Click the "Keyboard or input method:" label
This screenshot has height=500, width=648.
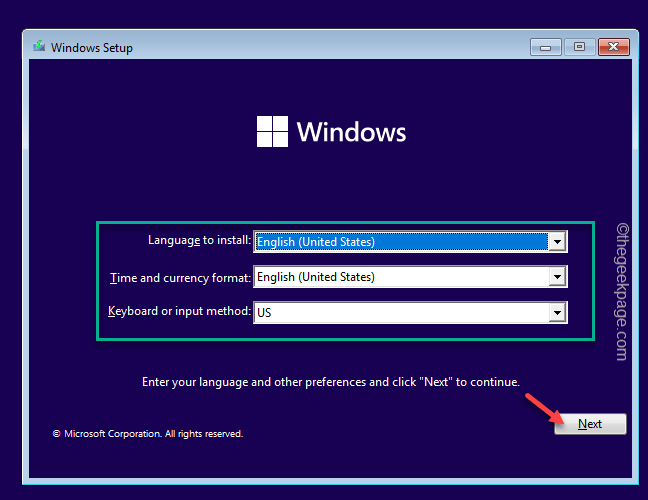click(179, 311)
